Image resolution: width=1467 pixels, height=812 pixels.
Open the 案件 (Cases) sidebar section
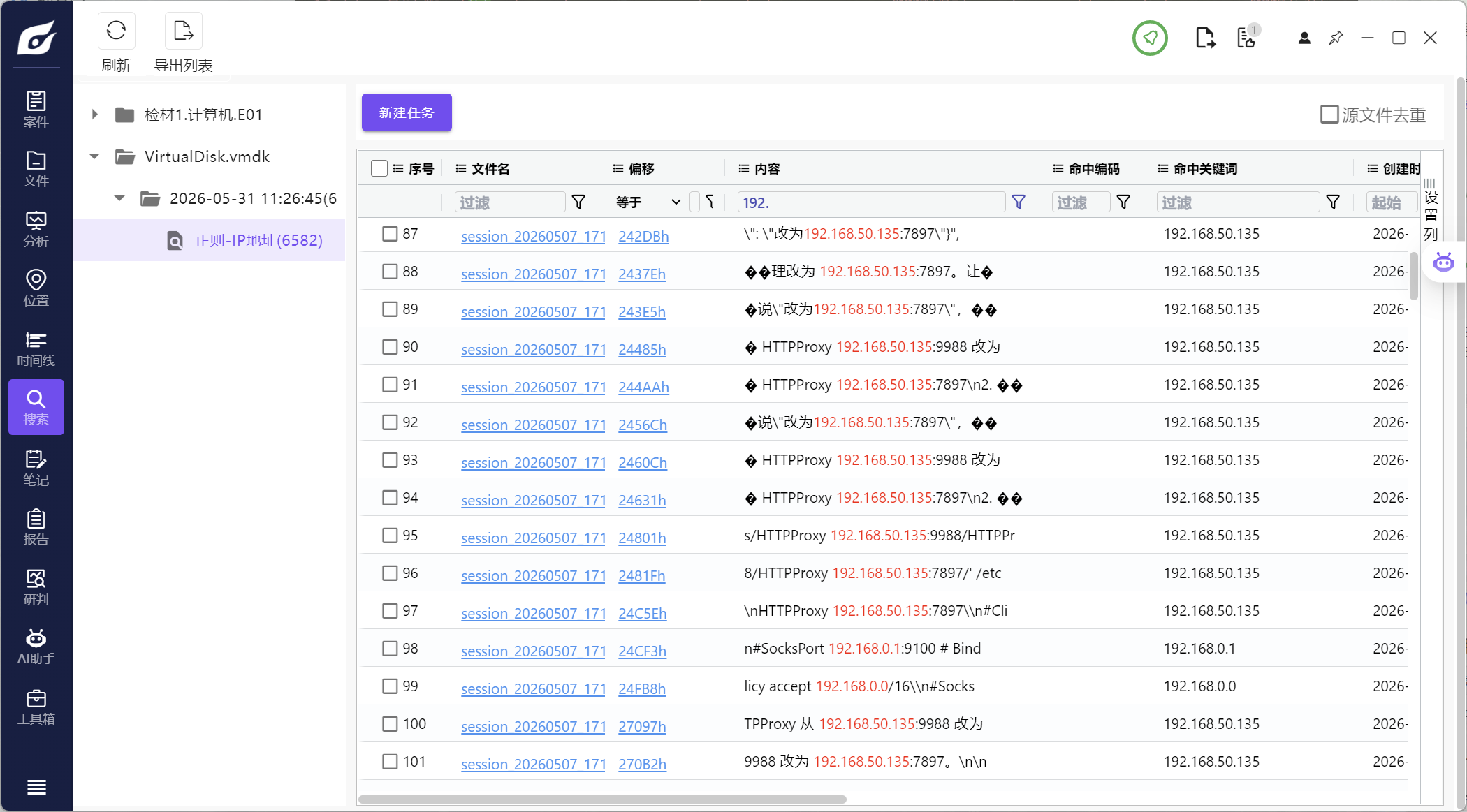(36, 110)
